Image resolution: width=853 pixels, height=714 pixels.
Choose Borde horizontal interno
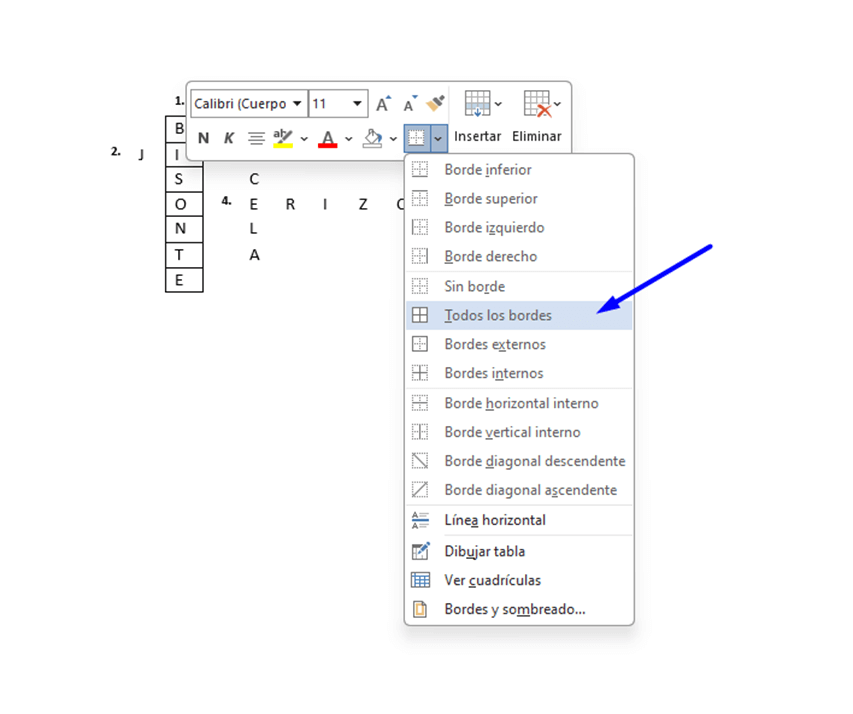pos(519,403)
